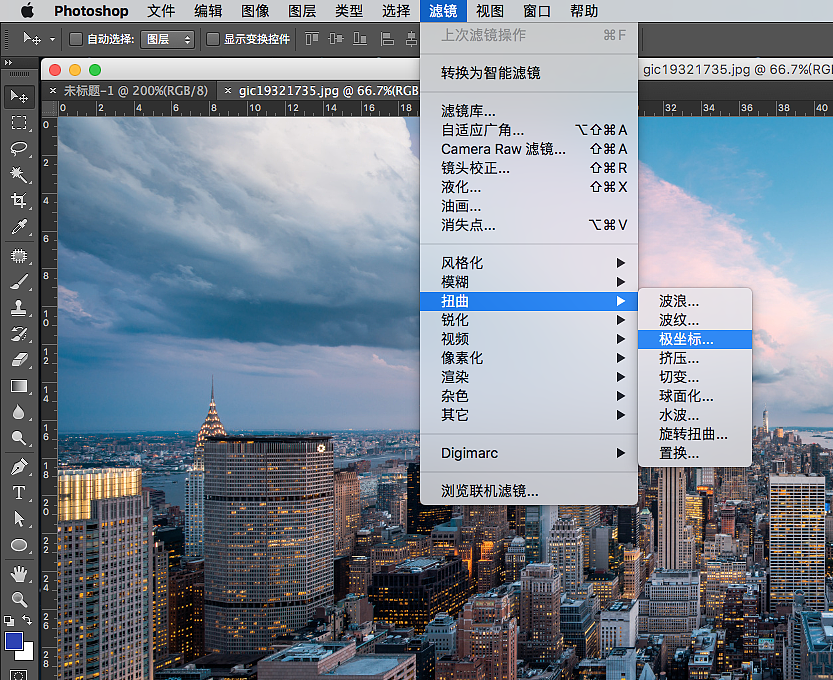Select the Magic Wand tool
Image resolution: width=833 pixels, height=680 pixels.
click(19, 174)
